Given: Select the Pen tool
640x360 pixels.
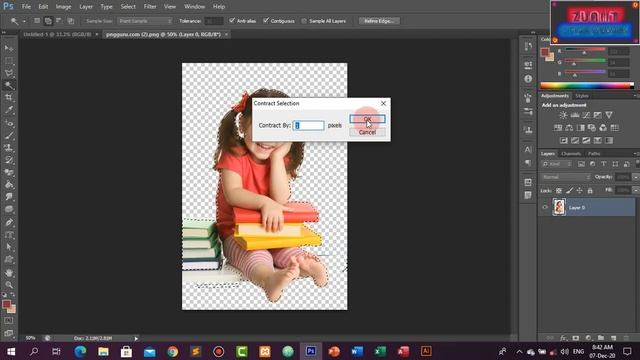Looking at the screenshot, I should pos(9,222).
